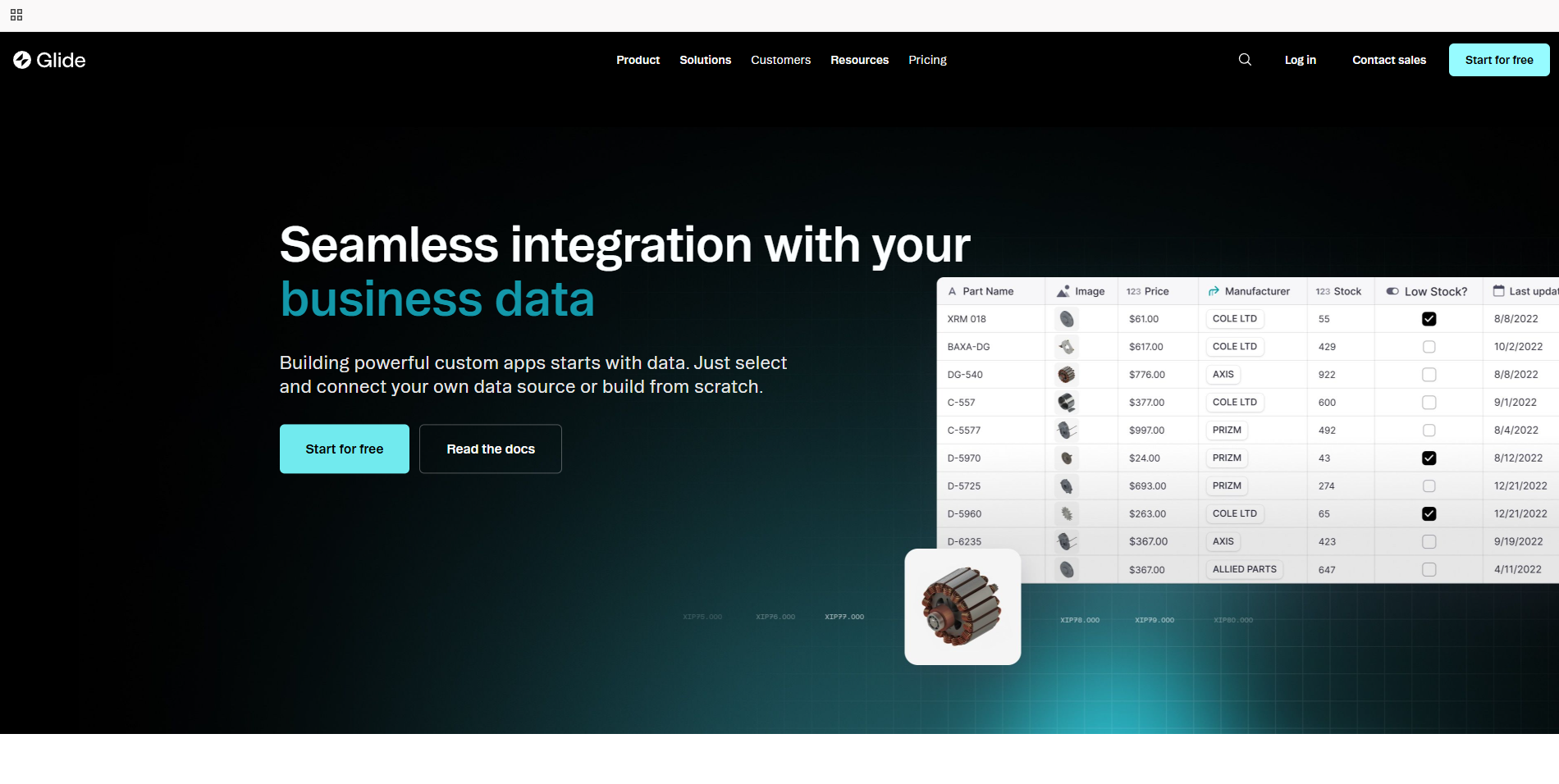This screenshot has width=1559, height=784.
Task: Click part name BAXA-DG
Action: point(968,347)
